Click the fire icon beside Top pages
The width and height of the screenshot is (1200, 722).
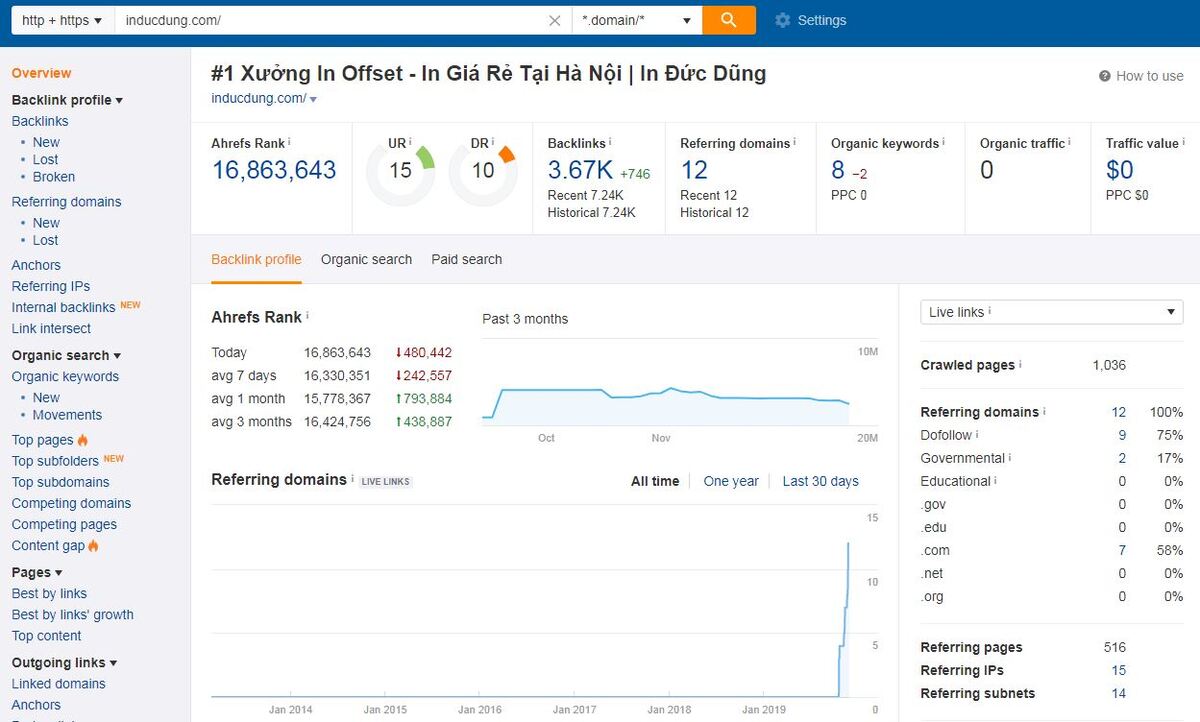point(82,440)
